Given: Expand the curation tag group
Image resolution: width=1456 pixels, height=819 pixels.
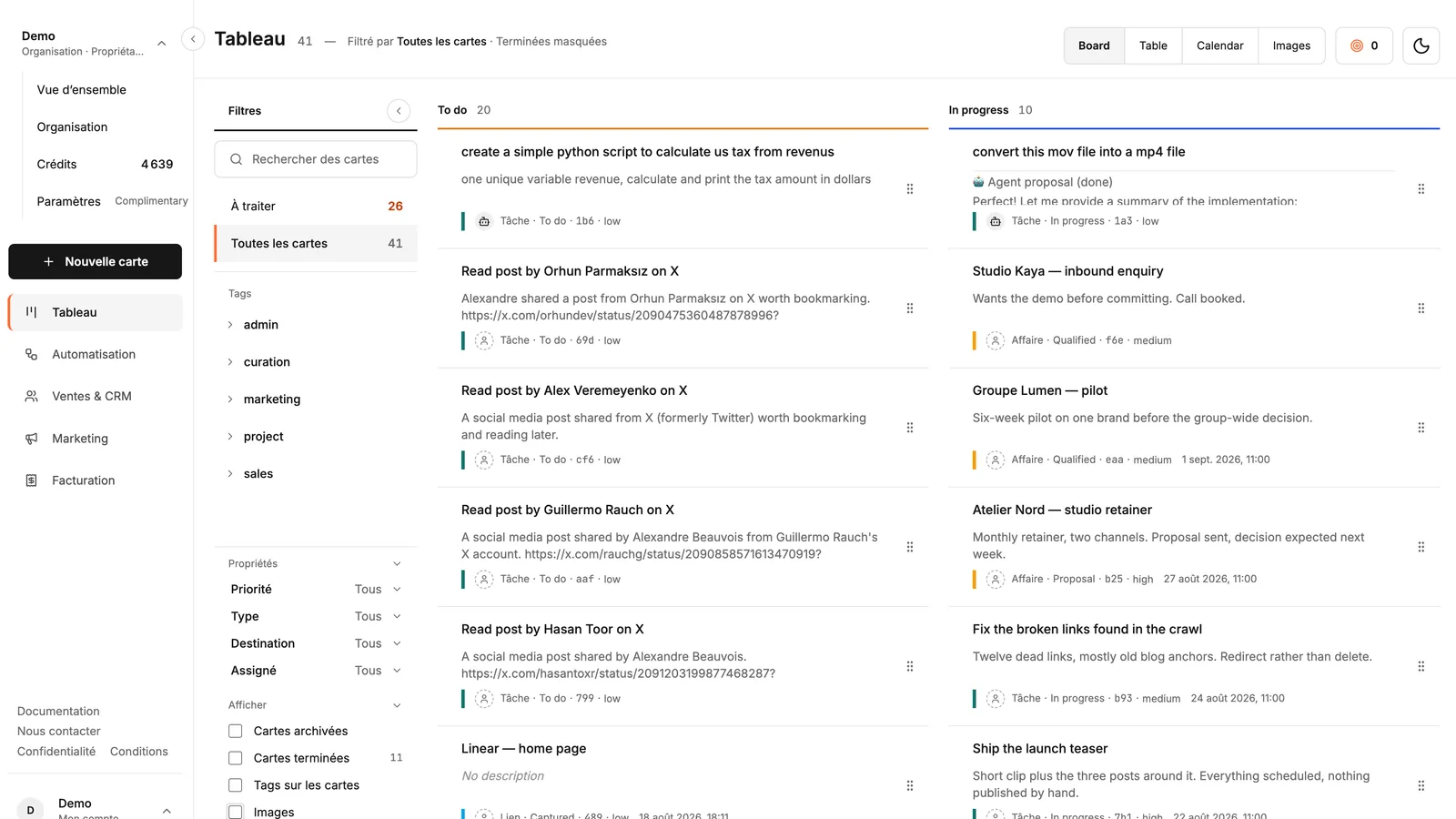Looking at the screenshot, I should coord(230,362).
